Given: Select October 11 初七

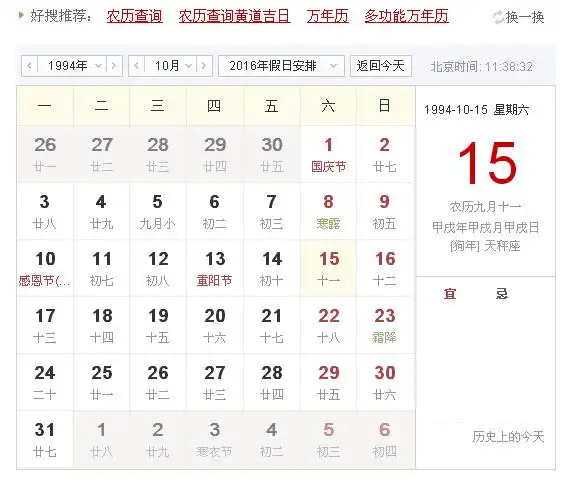Looking at the screenshot, I should point(102,269).
